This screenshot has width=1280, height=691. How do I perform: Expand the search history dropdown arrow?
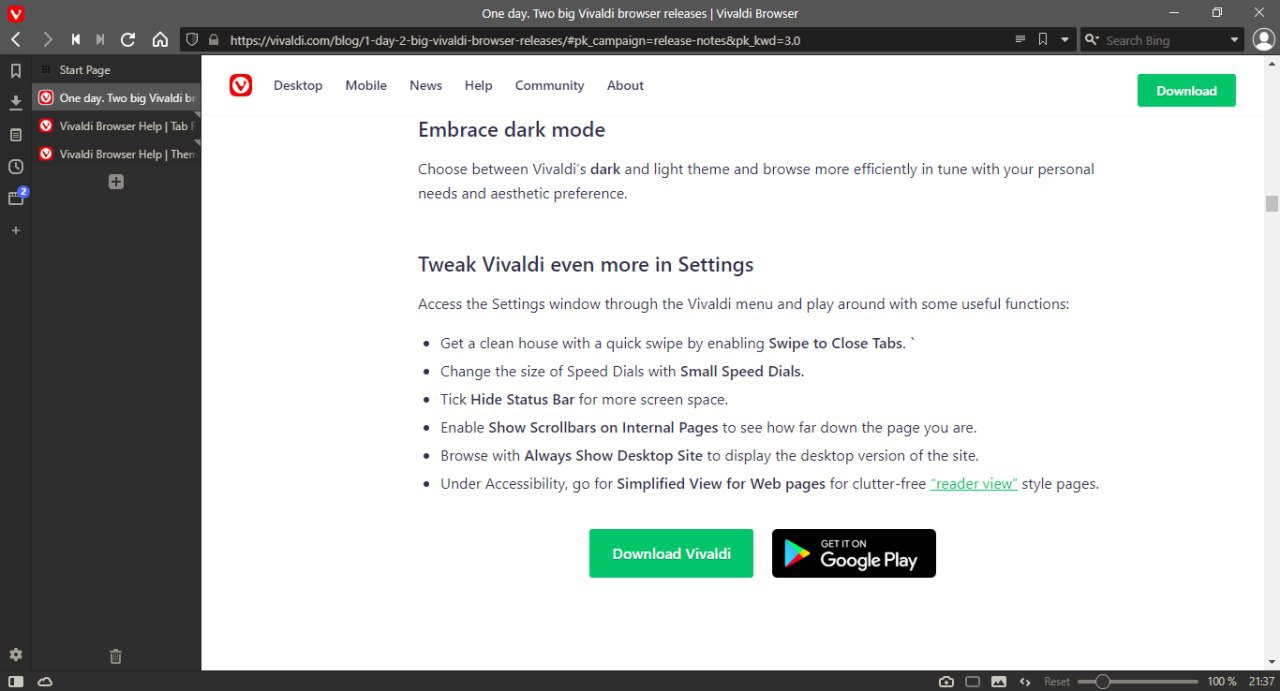tap(1234, 40)
